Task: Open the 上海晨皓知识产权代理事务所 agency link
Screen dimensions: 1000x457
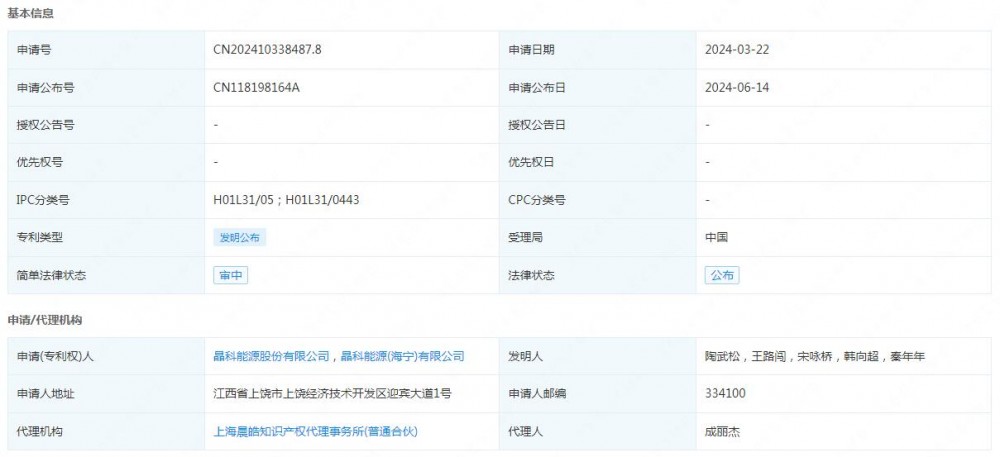Action: [315, 431]
